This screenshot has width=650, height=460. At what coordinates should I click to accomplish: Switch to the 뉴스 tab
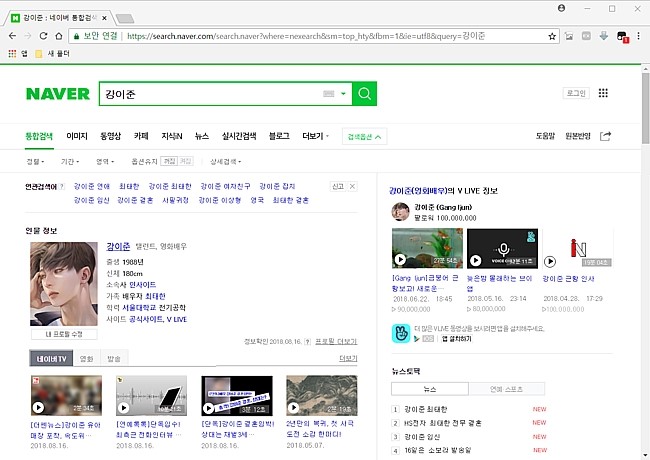pyautogui.click(x=202, y=136)
